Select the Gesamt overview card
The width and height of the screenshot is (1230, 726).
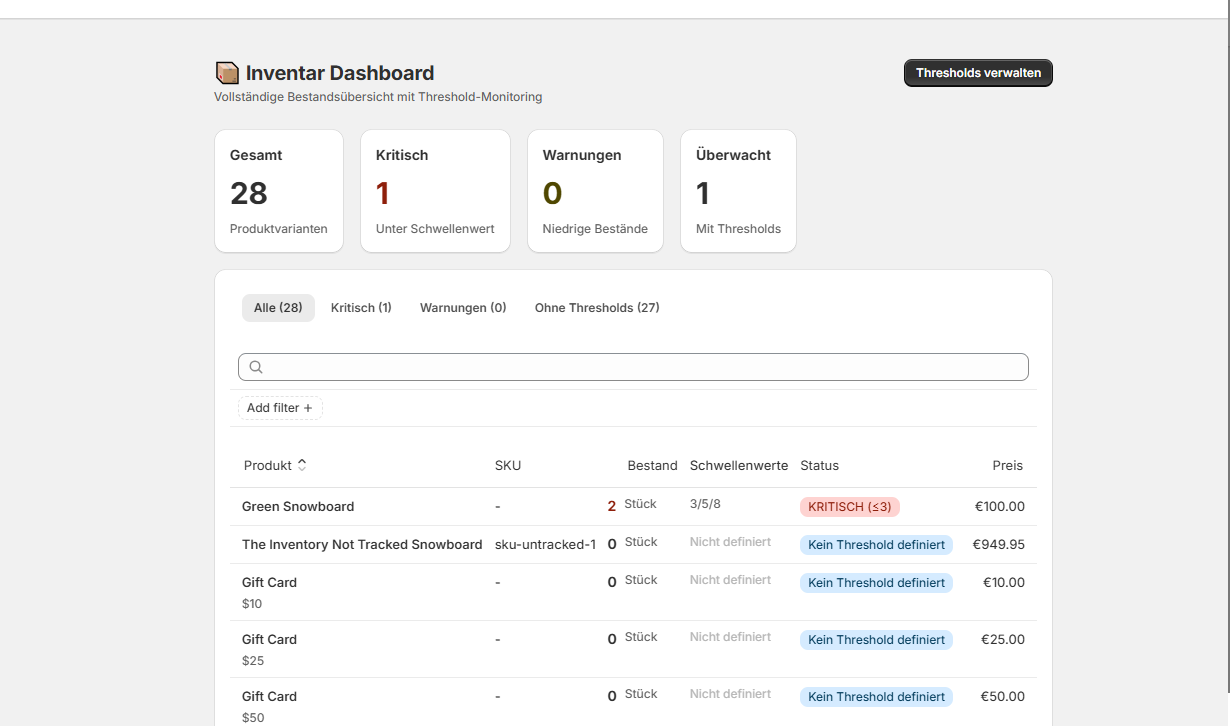279,190
